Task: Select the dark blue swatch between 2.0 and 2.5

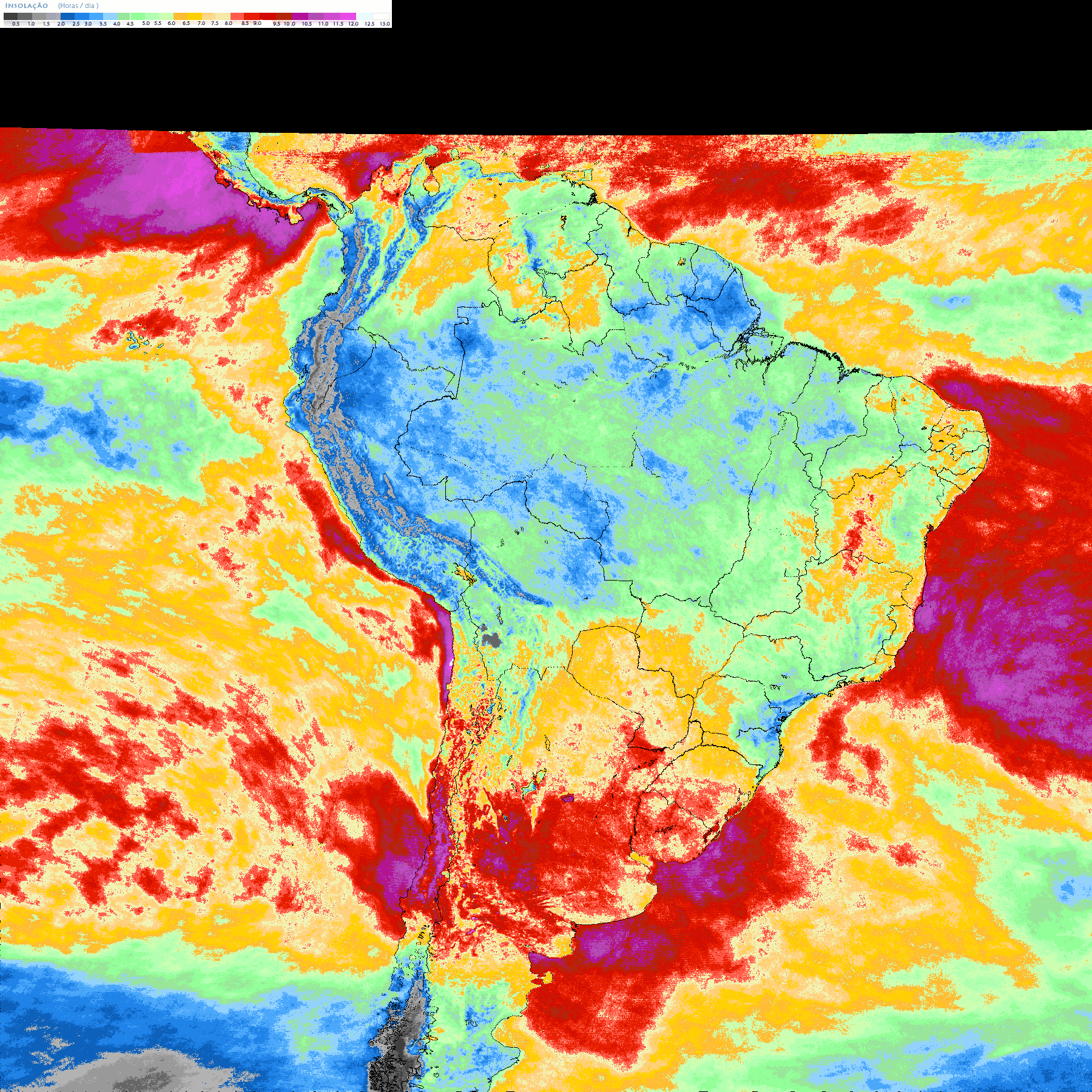Action: tap(67, 16)
